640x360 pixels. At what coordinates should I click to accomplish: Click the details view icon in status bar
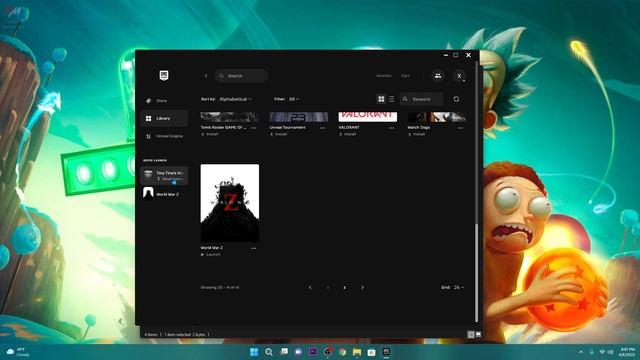[x=471, y=334]
